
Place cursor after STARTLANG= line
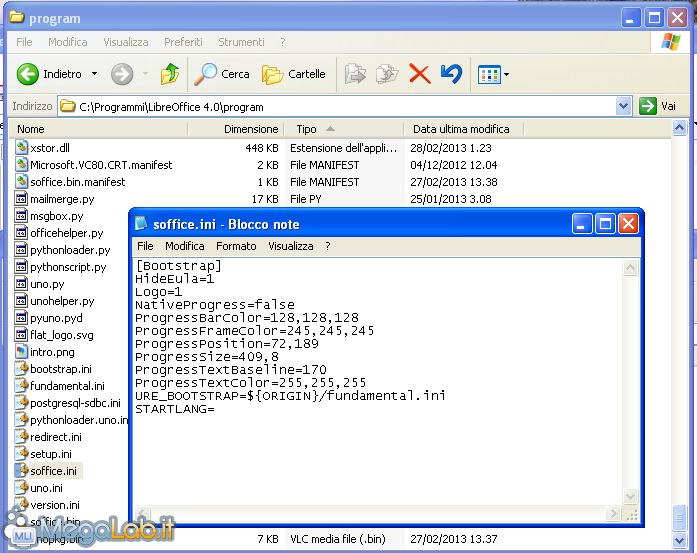tap(215, 409)
